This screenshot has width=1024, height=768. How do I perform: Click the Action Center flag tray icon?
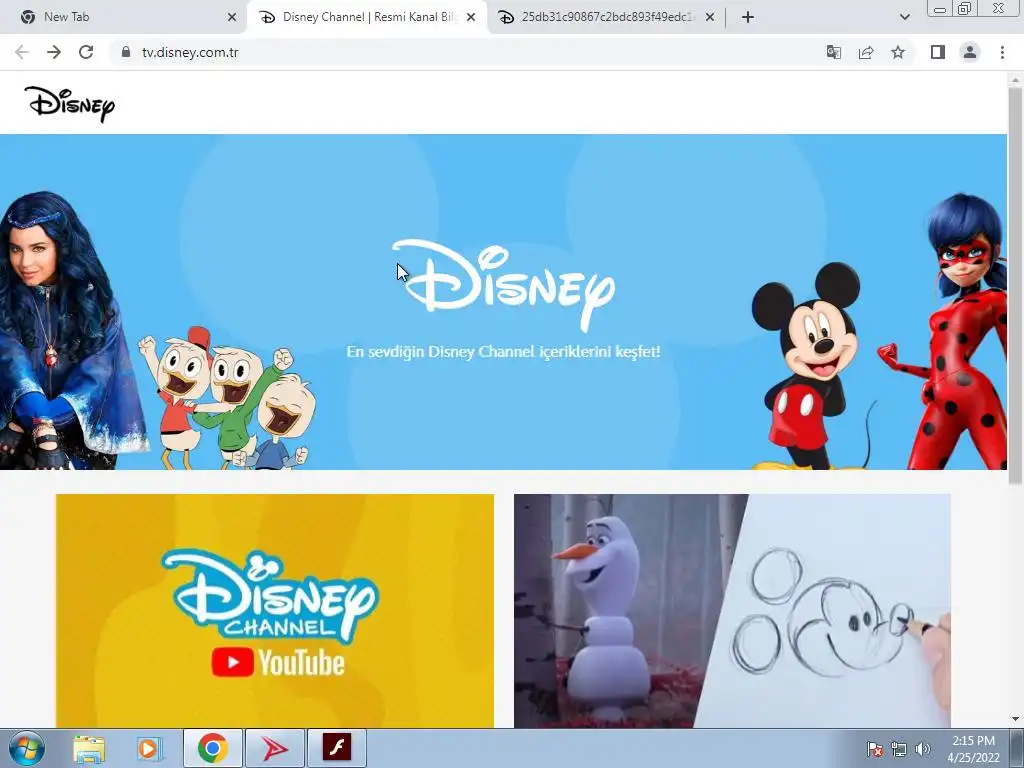[875, 749]
